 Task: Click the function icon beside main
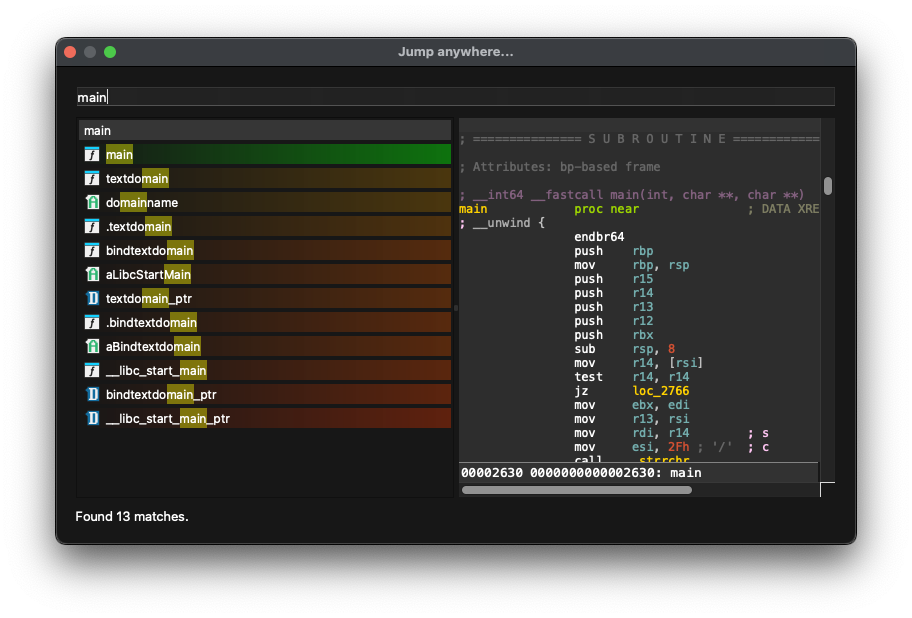click(x=92, y=155)
